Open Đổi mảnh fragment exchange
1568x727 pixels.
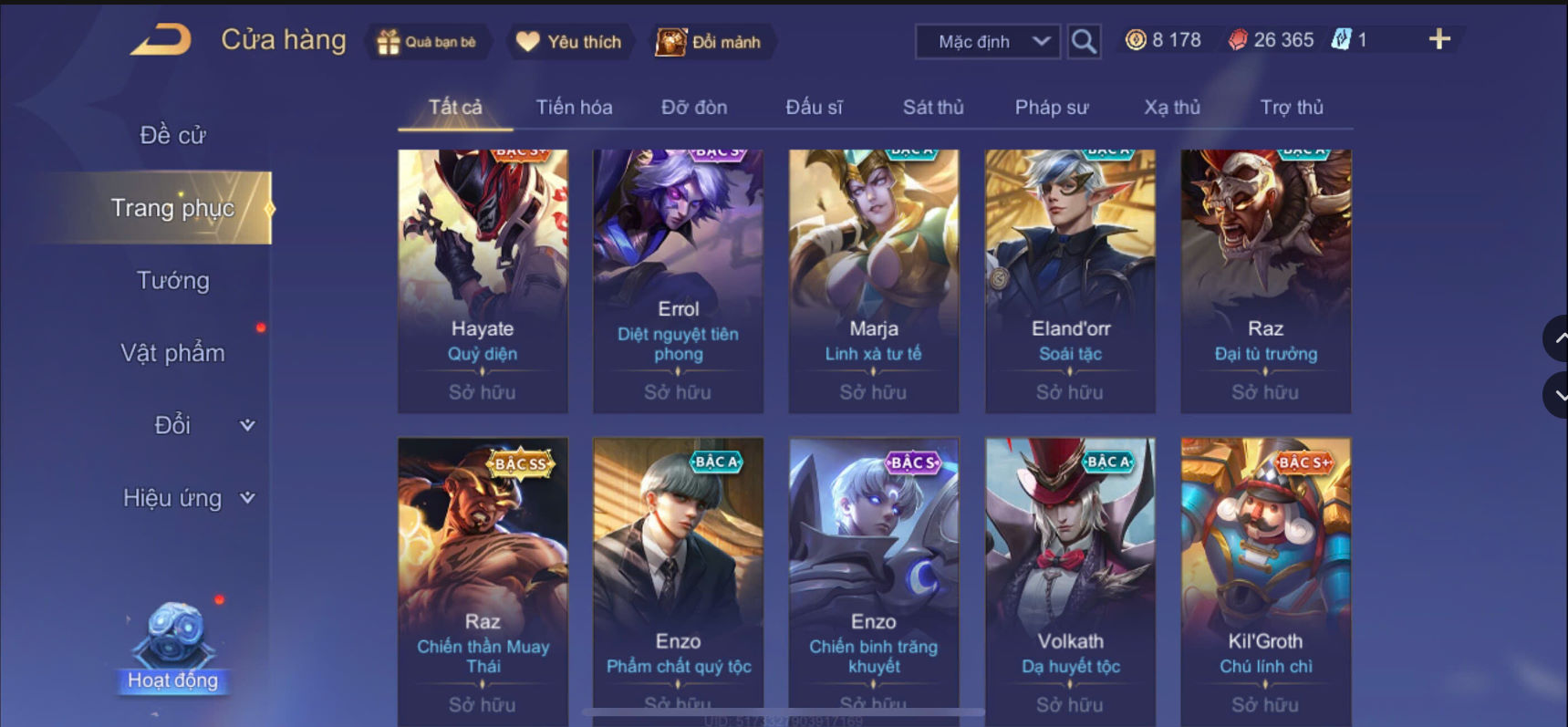(x=710, y=42)
